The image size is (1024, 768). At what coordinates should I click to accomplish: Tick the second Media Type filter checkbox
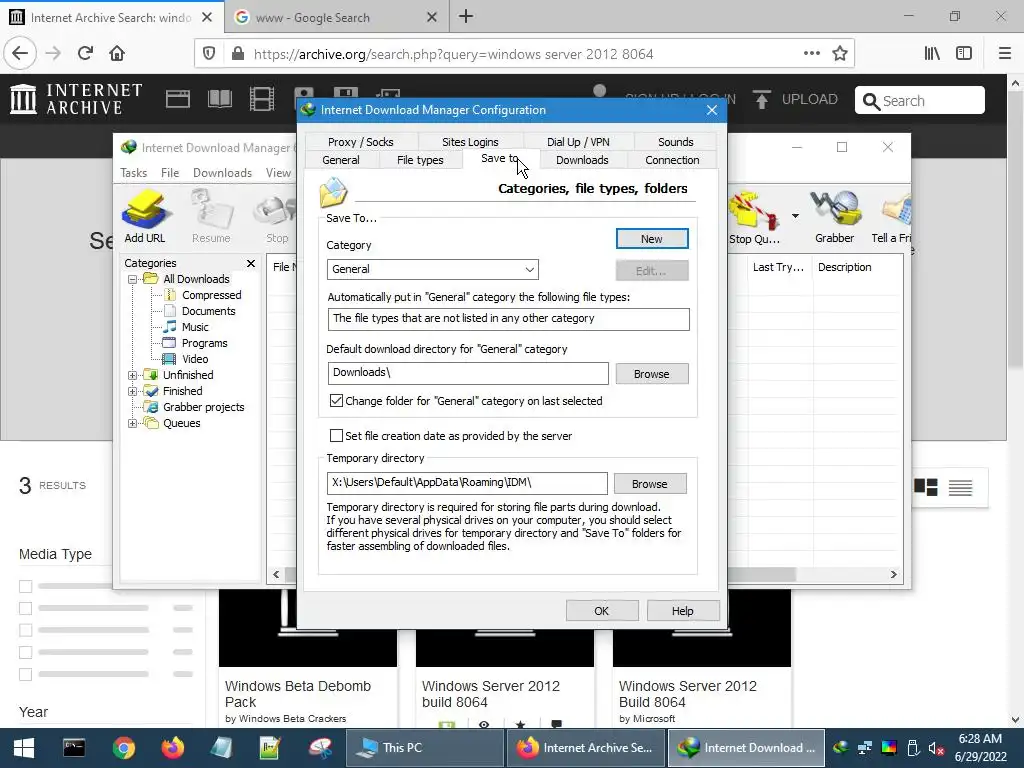25,609
